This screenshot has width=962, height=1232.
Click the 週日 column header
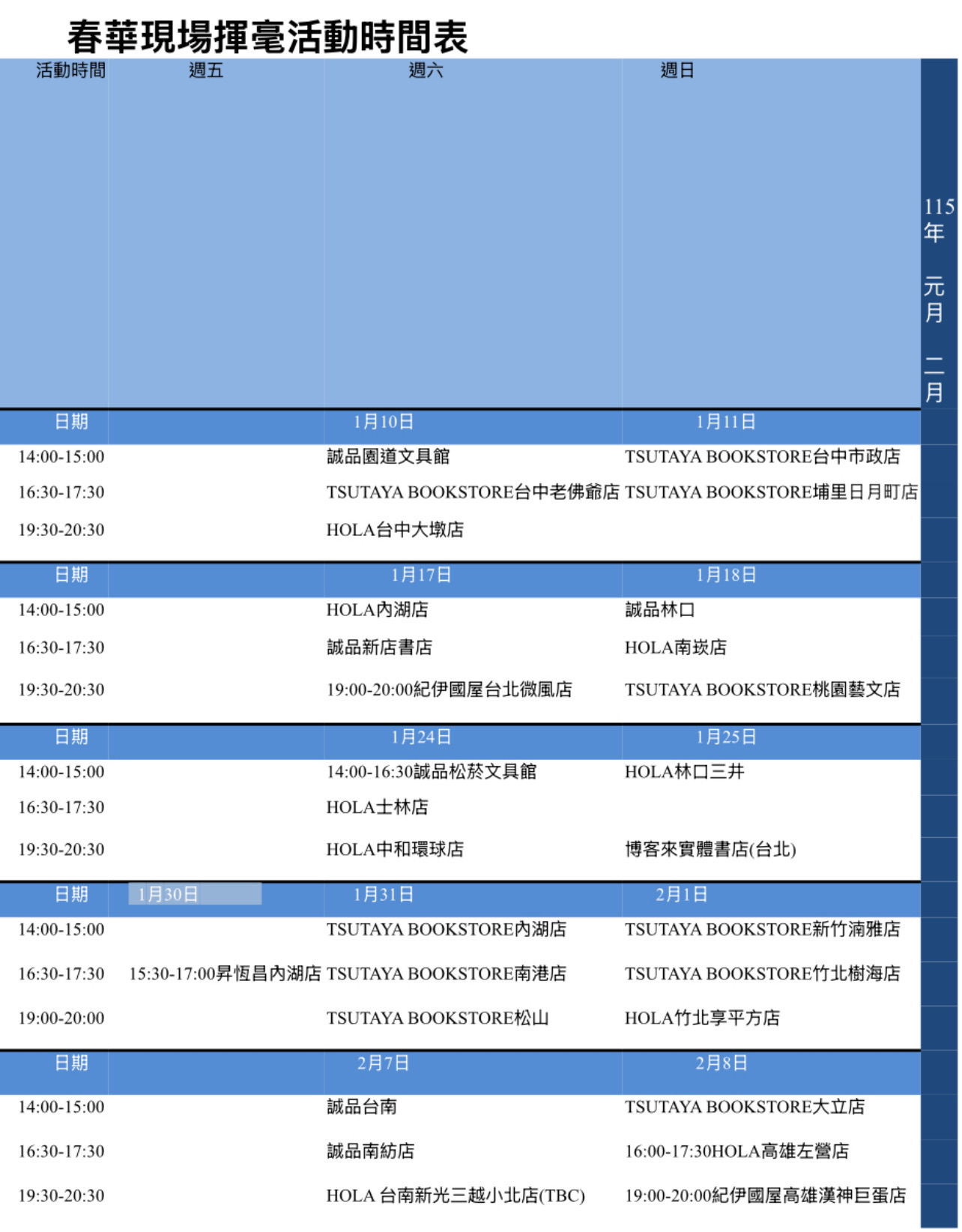(x=677, y=70)
